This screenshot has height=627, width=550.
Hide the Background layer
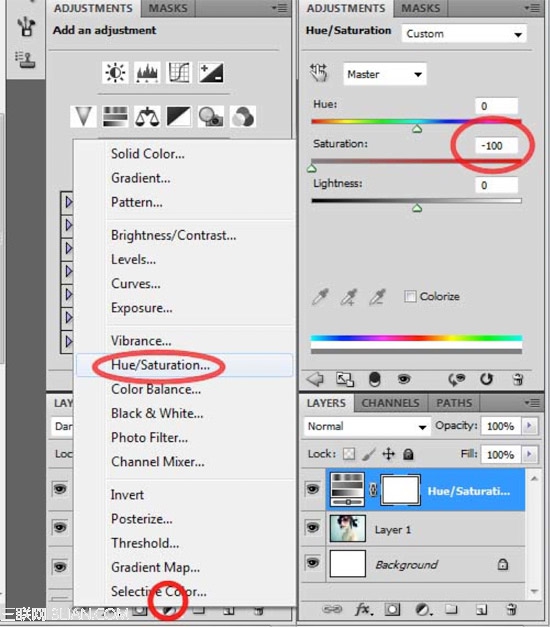(x=312, y=563)
